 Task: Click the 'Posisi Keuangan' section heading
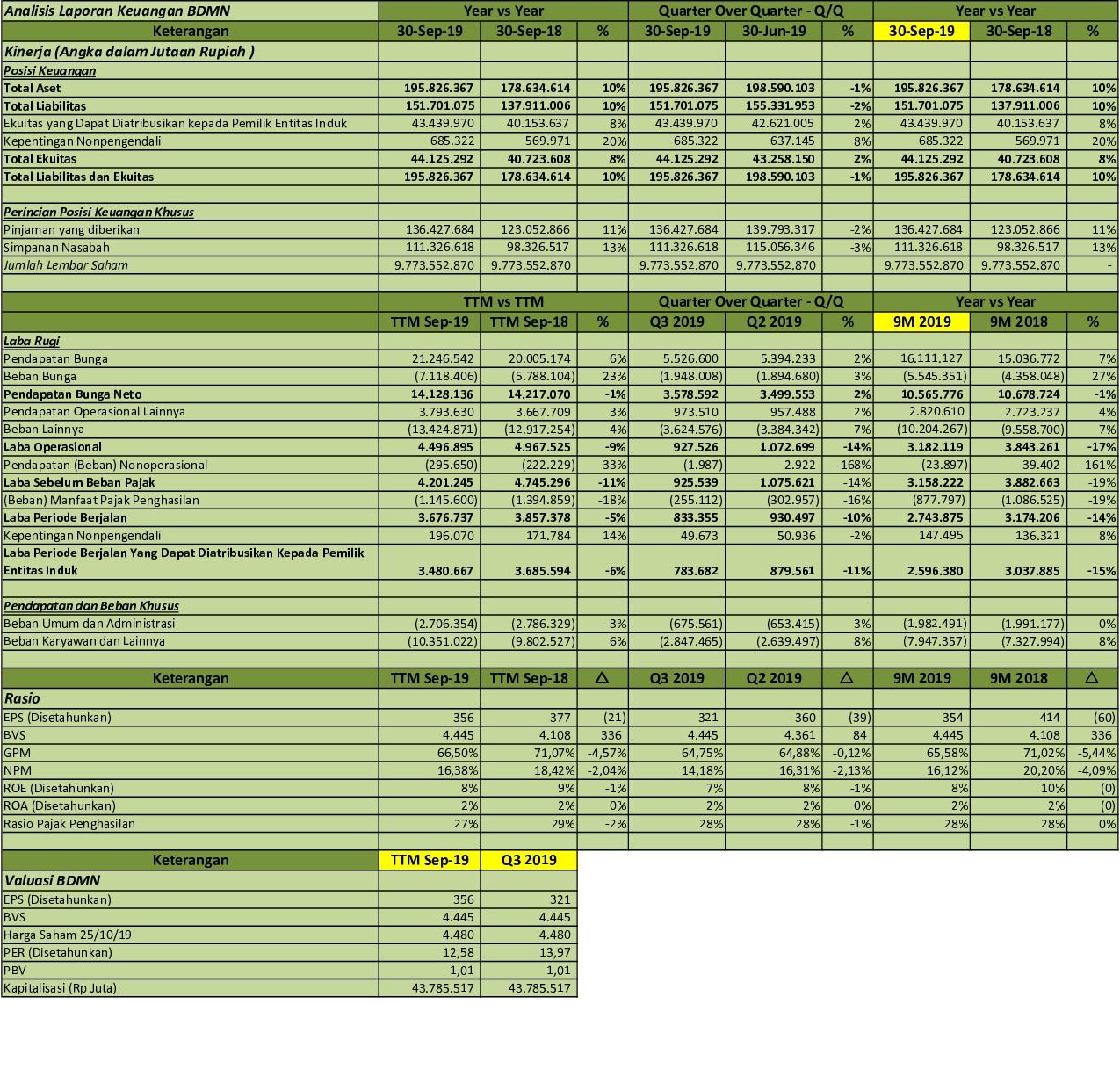click(50, 70)
